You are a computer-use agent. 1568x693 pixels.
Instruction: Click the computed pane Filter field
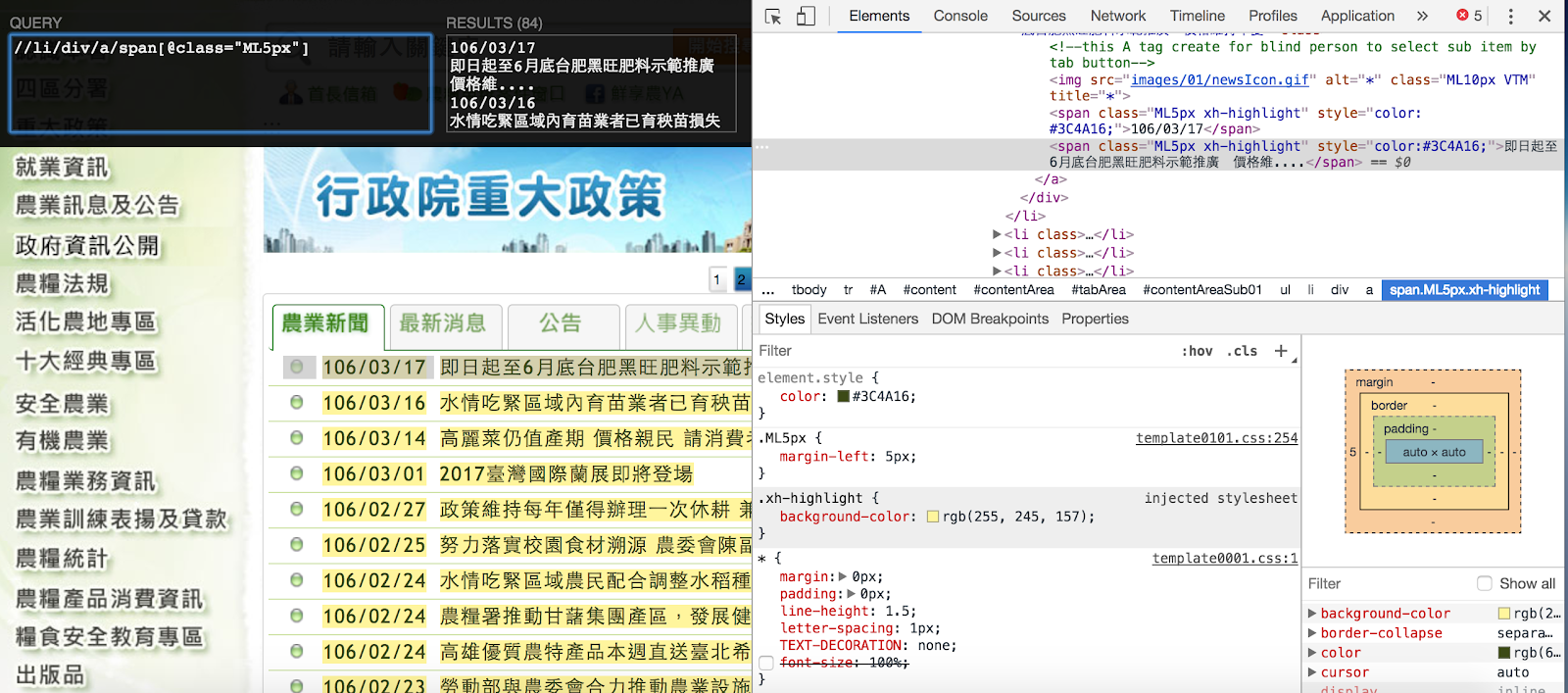[x=1387, y=583]
